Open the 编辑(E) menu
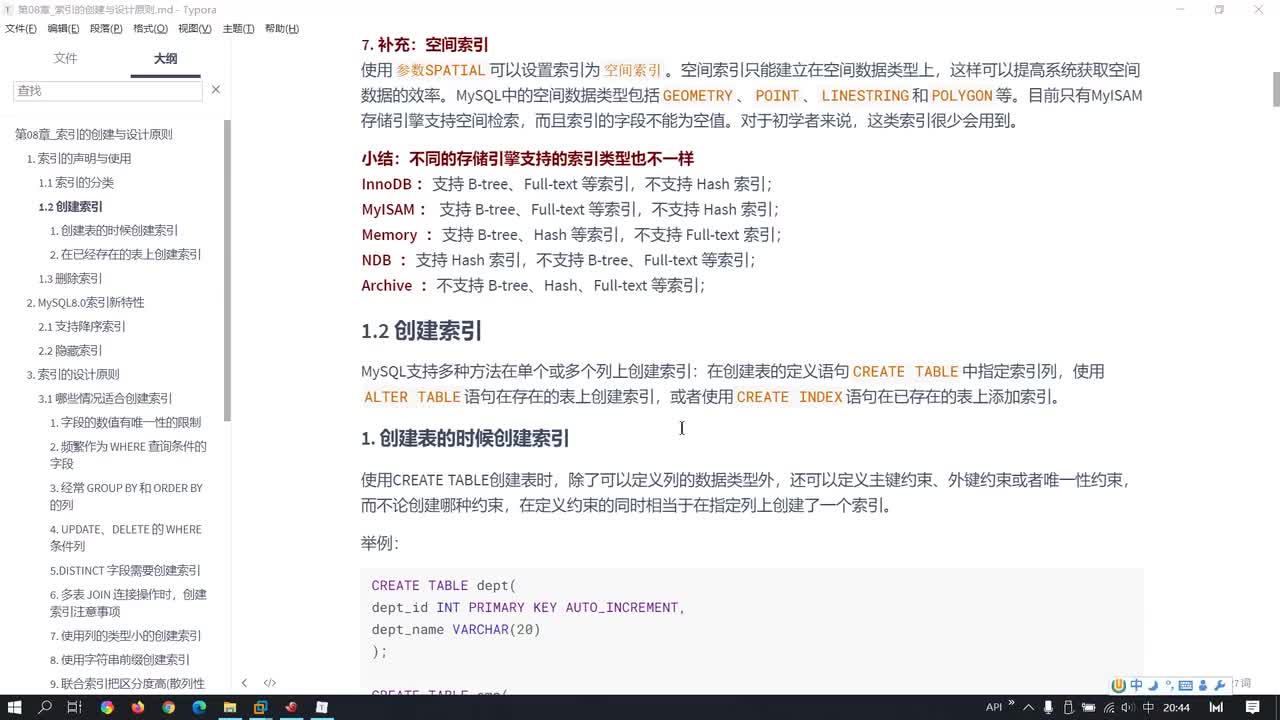Image resolution: width=1280 pixels, height=720 pixels. (63, 28)
